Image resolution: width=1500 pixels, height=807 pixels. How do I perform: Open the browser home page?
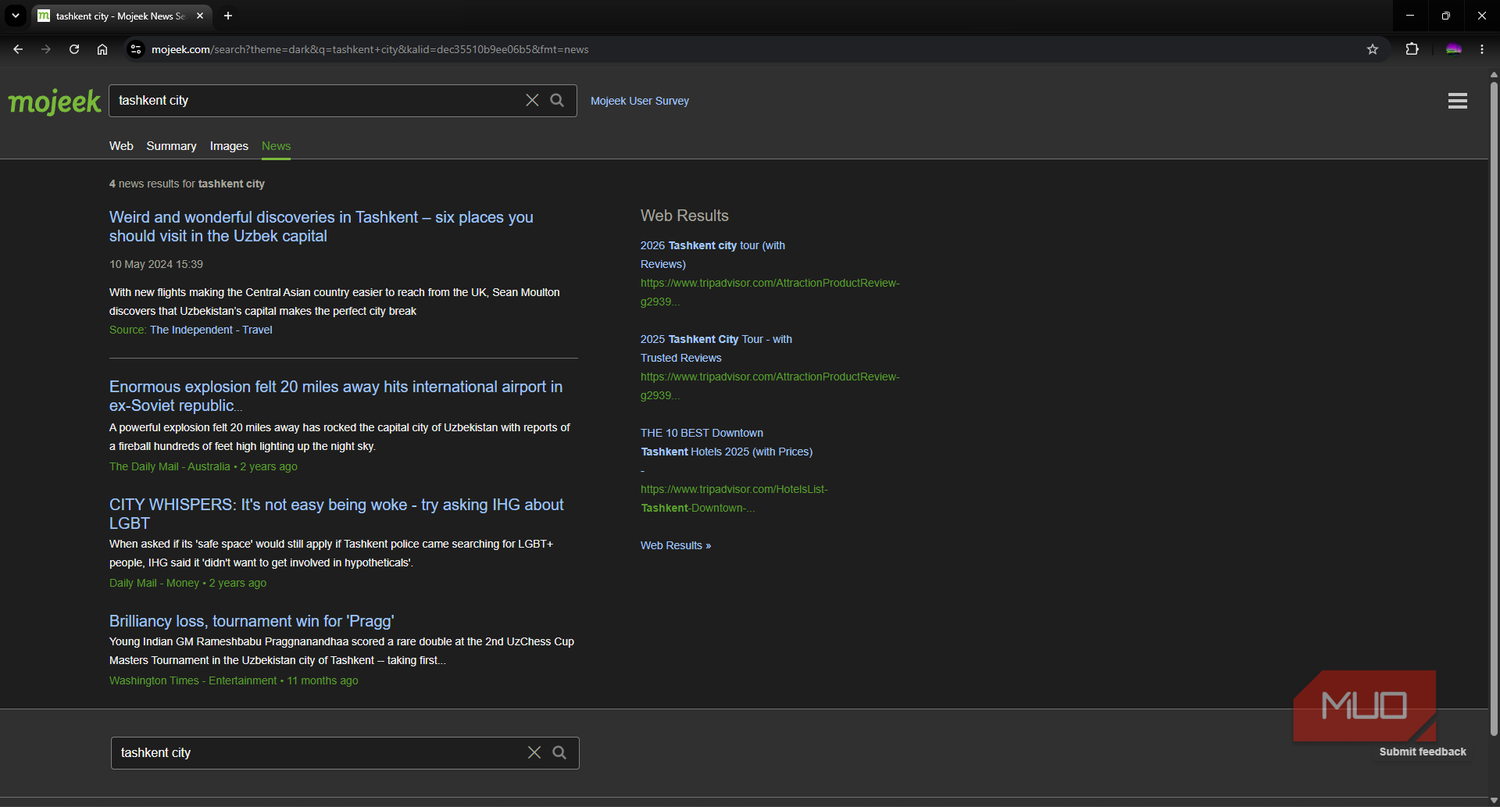(102, 49)
